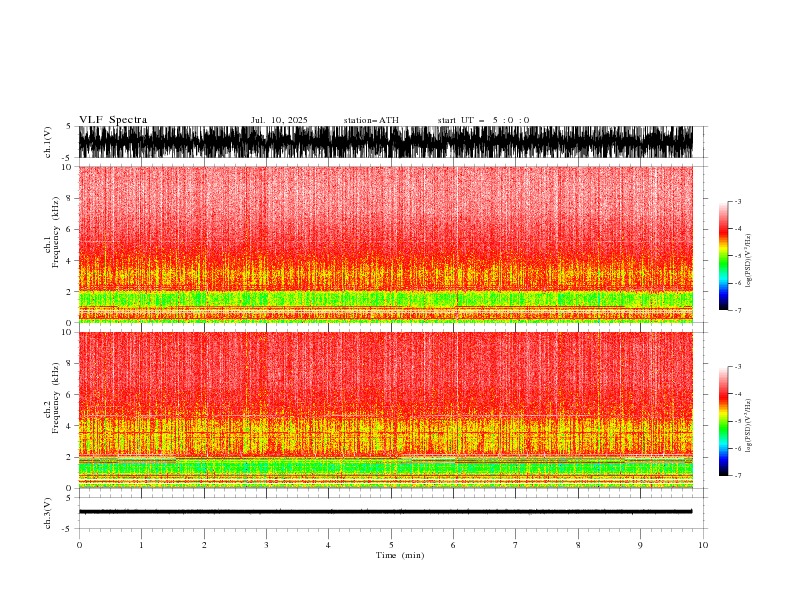Click the ch.1 black waveform trace

[386, 142]
